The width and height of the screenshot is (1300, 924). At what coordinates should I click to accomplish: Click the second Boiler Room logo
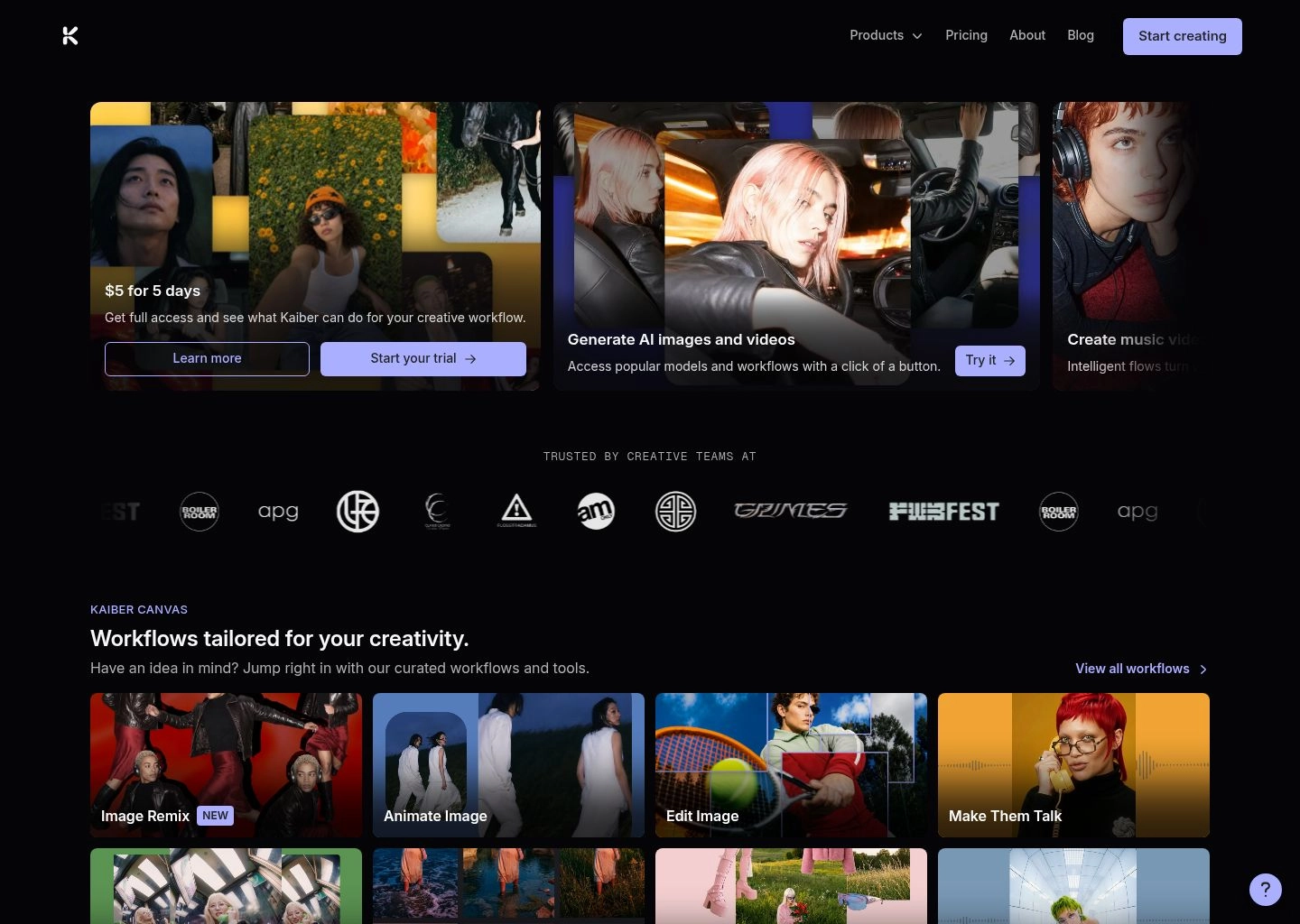pos(1059,512)
